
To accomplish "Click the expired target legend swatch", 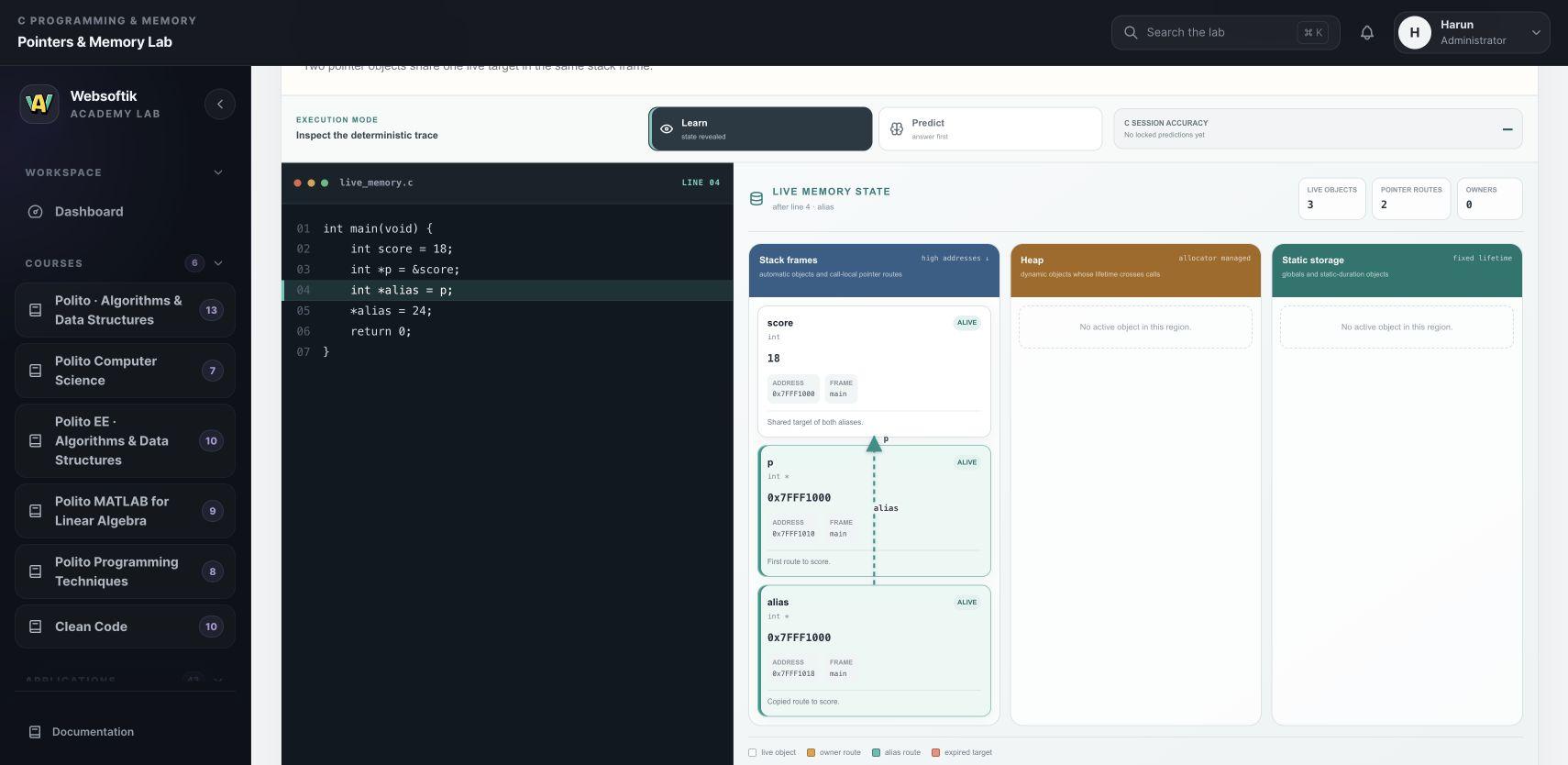I will pyautogui.click(x=936, y=753).
